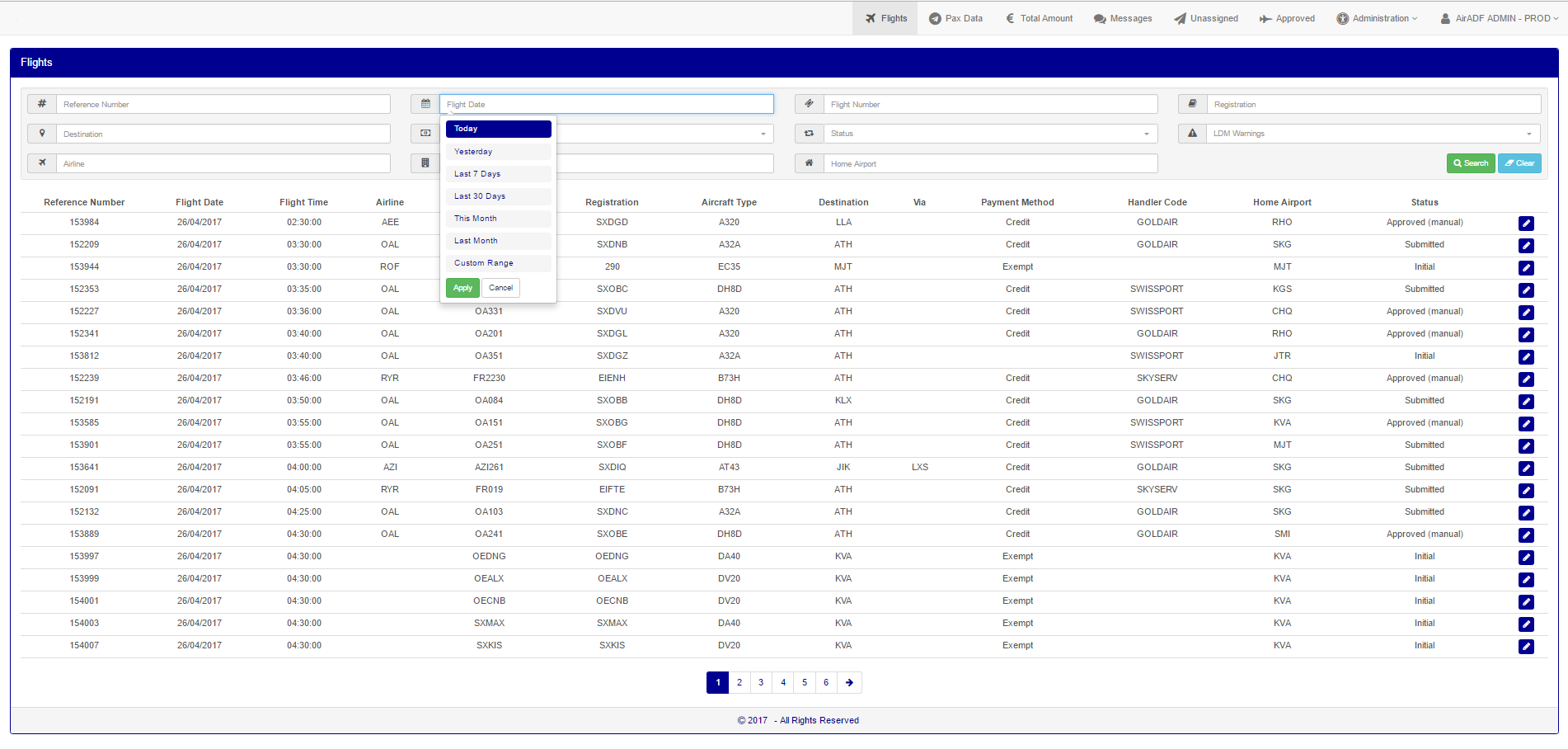Pick Last Month date range

pos(499,241)
